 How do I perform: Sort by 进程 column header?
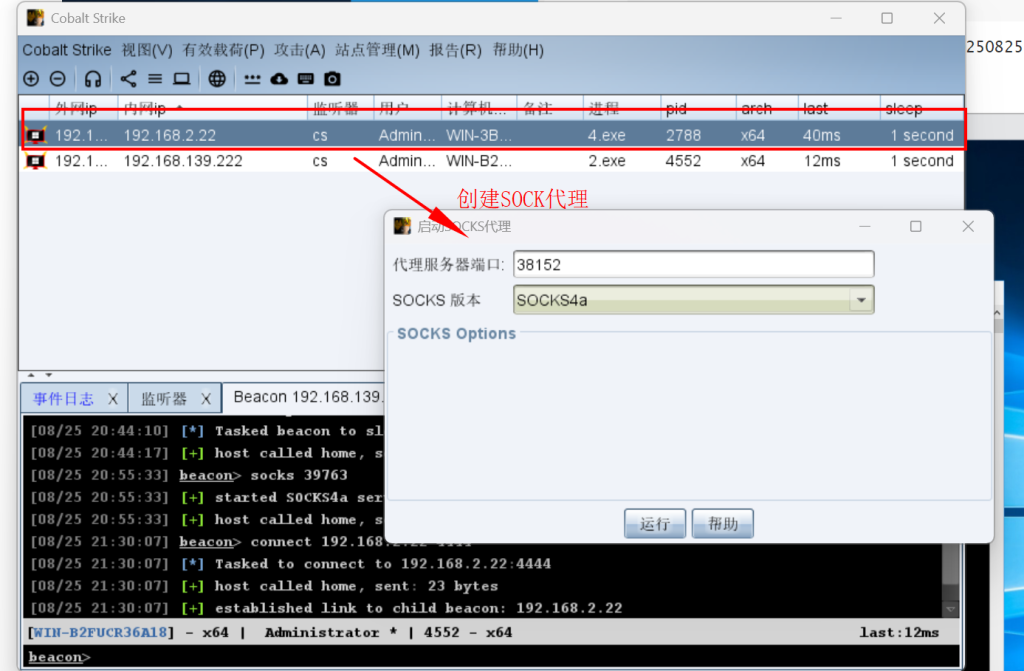point(622,108)
